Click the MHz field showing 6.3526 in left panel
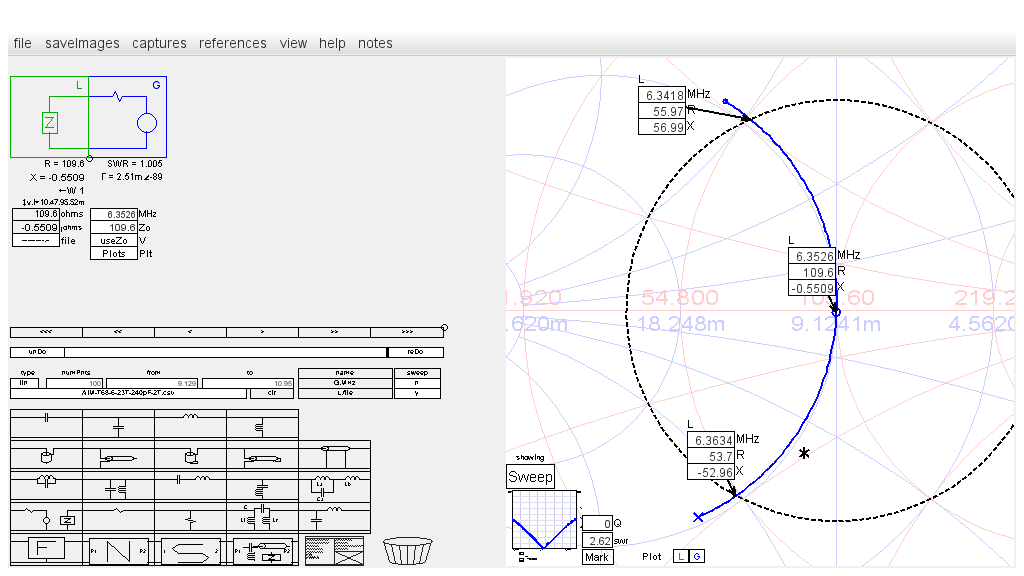Image resolution: width=1024 pixels, height=576 pixels. pyautogui.click(x=114, y=214)
